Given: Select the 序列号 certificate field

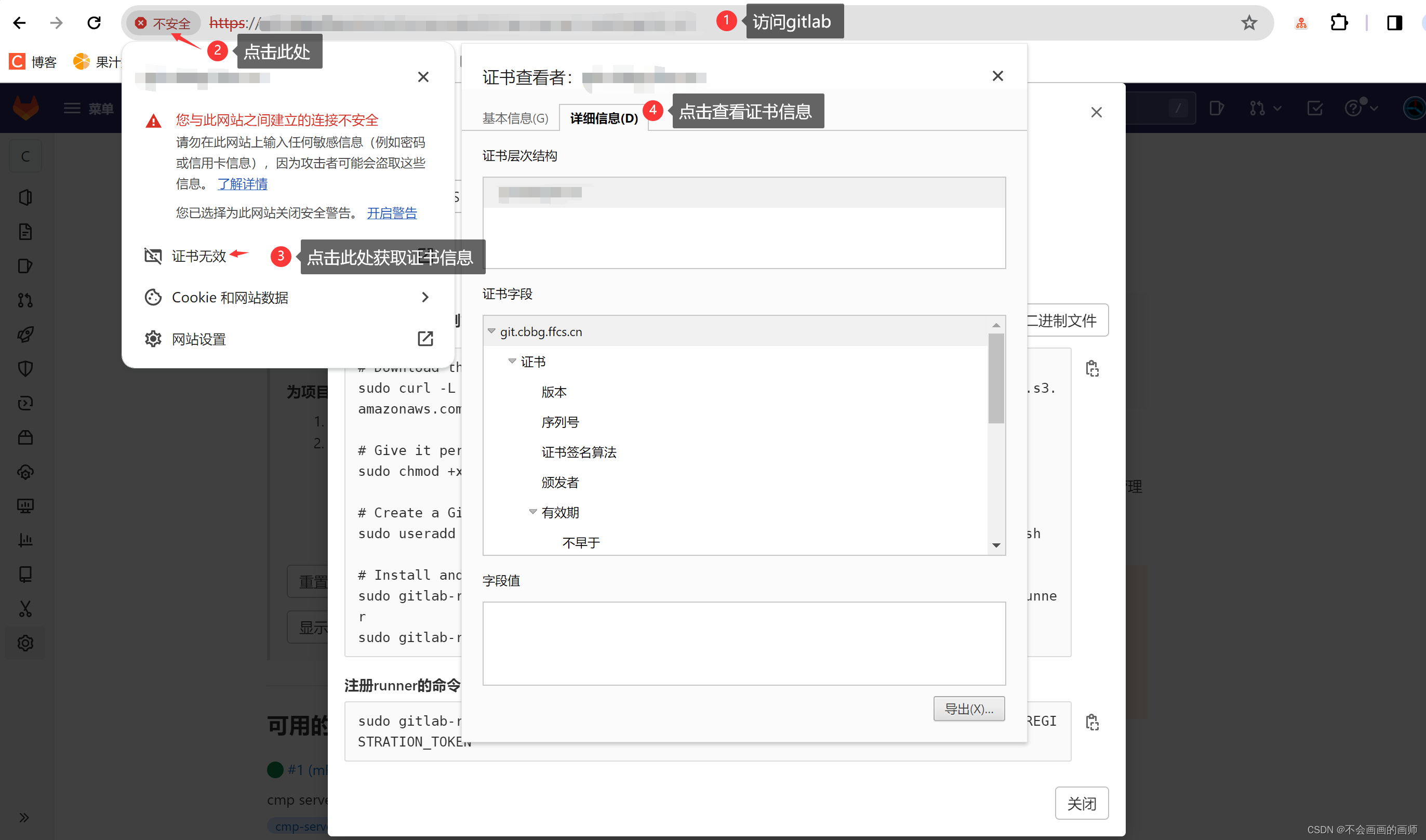Looking at the screenshot, I should coord(559,422).
